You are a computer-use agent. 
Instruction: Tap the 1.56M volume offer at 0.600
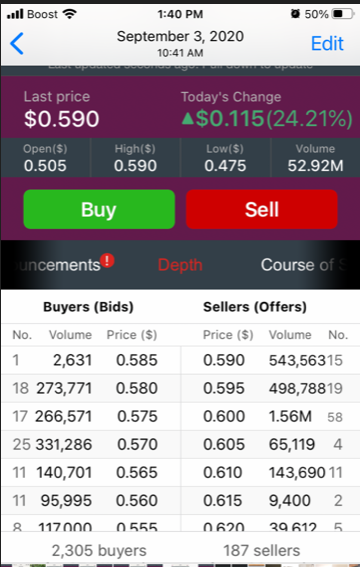pos(290,416)
